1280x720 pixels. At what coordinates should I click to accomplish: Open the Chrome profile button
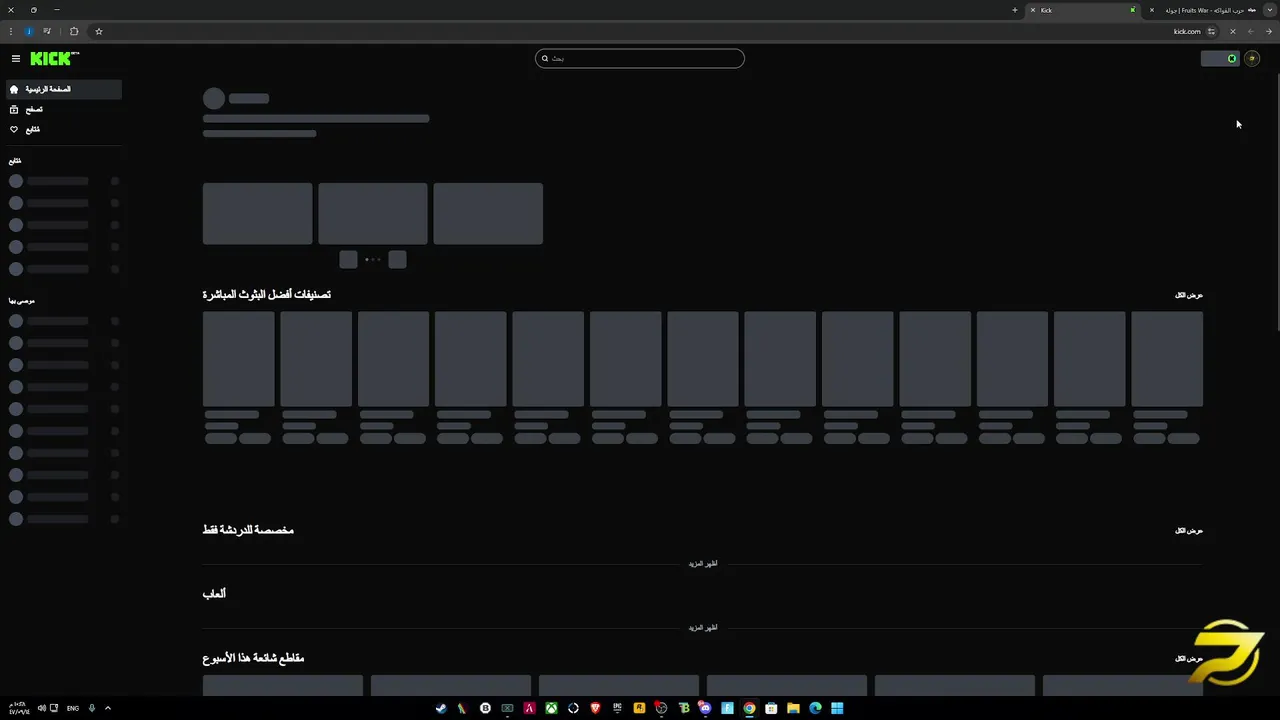(28, 31)
